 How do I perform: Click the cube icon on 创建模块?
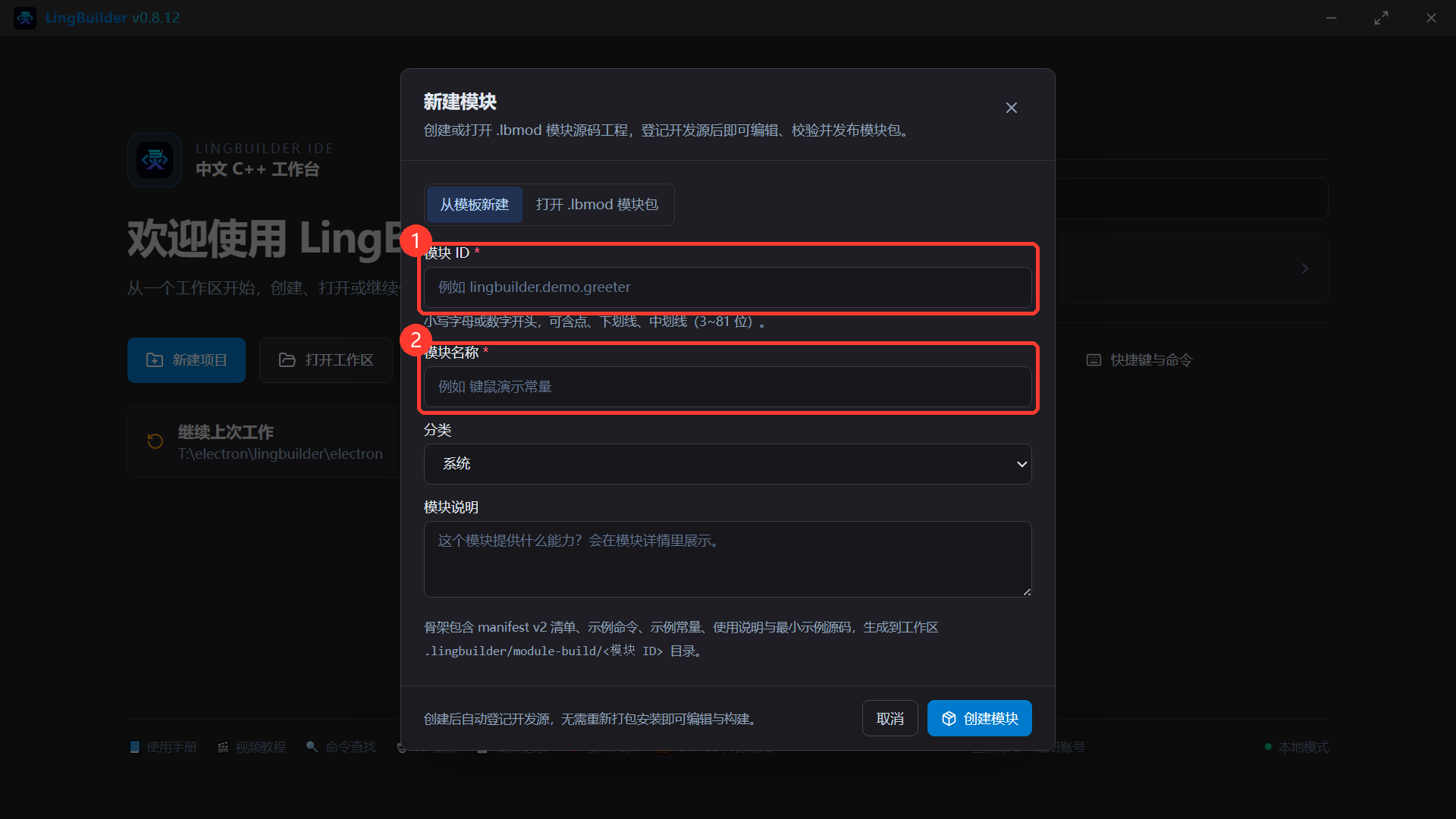click(949, 719)
